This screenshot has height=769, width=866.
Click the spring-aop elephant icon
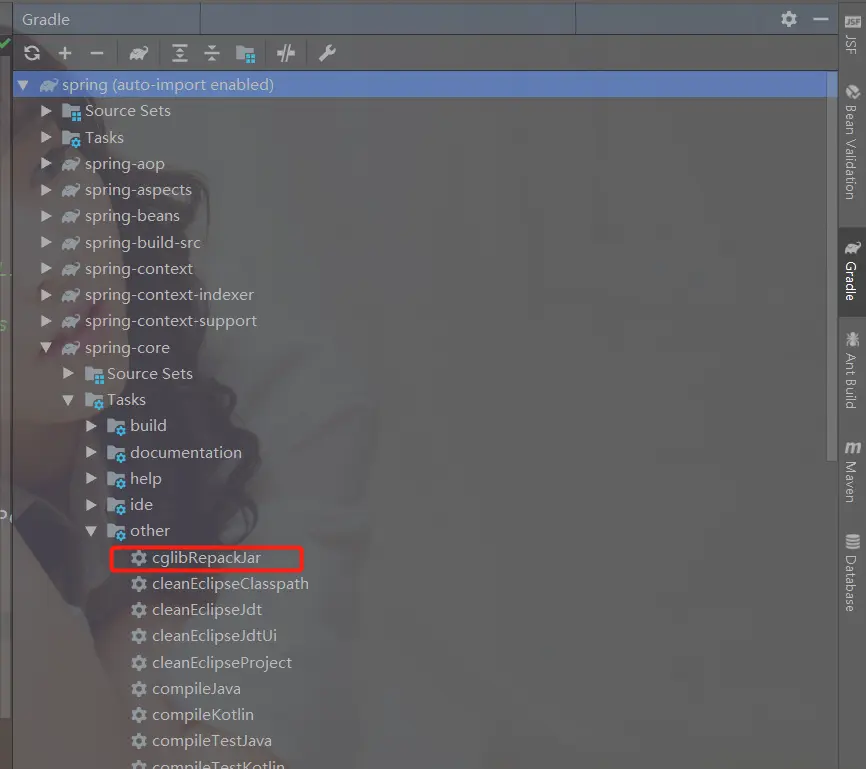click(71, 164)
